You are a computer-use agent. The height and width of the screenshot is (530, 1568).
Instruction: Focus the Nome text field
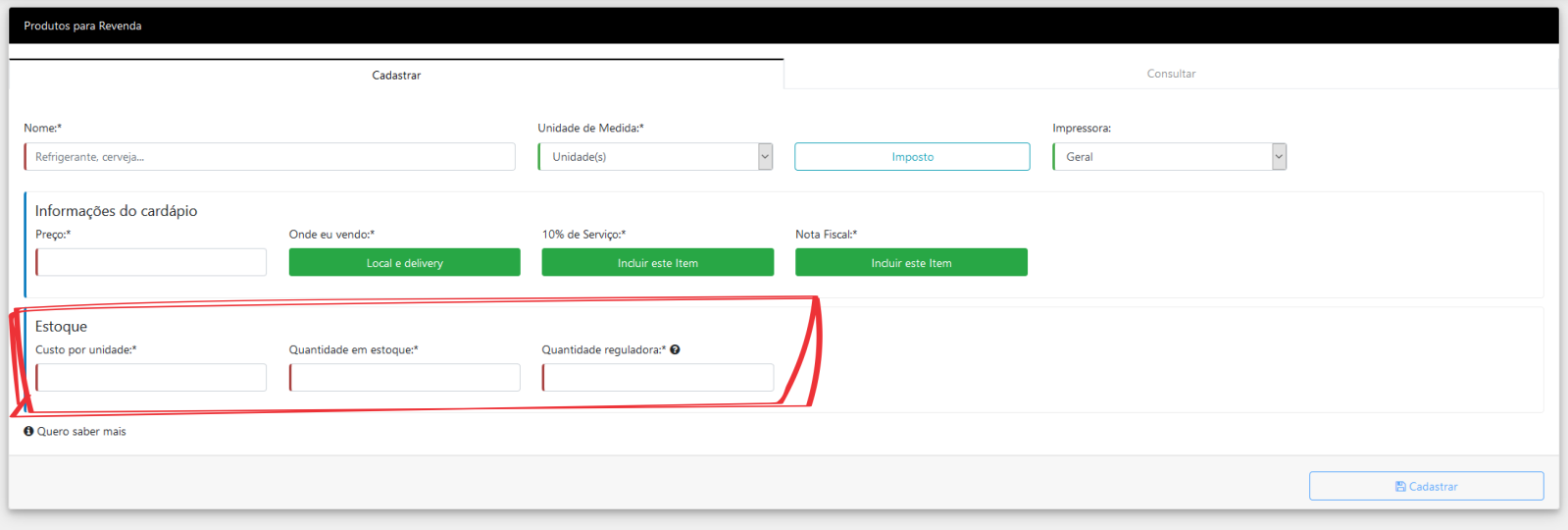(270, 157)
